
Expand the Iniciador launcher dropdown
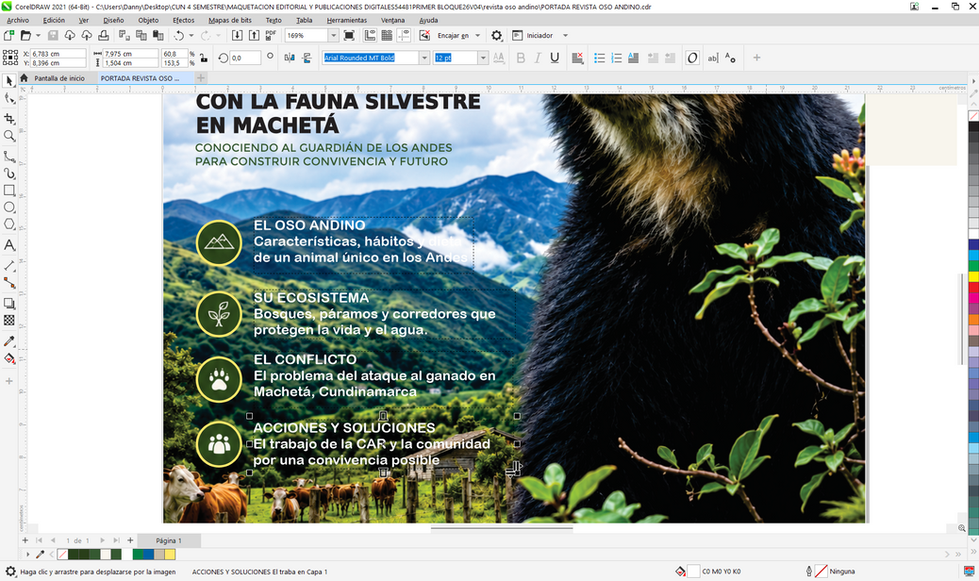[565, 36]
